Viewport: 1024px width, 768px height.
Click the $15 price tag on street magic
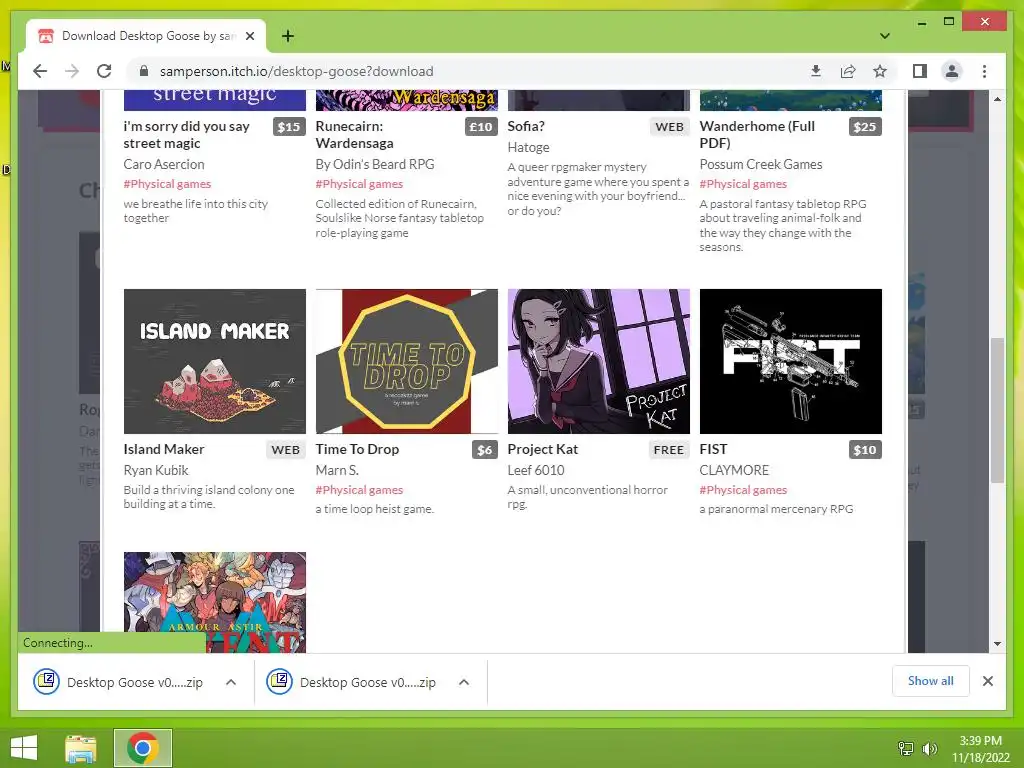[289, 127]
